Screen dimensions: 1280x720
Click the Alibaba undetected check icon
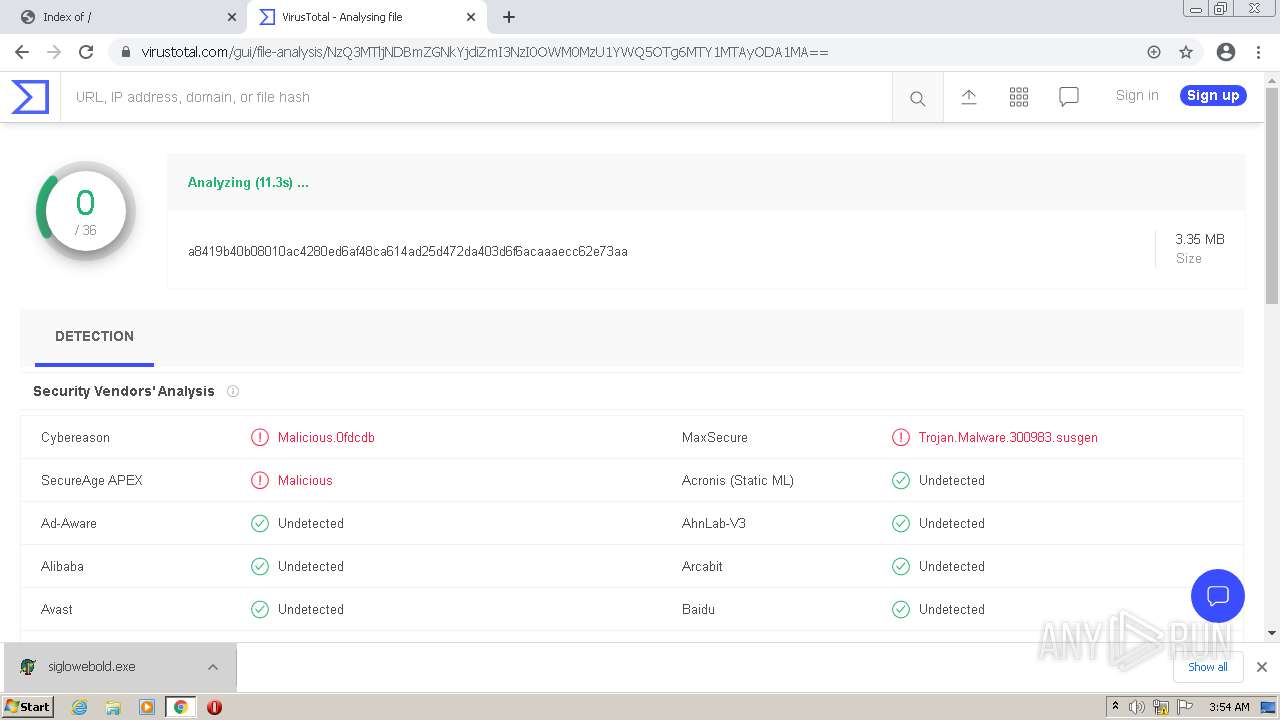pyautogui.click(x=260, y=566)
